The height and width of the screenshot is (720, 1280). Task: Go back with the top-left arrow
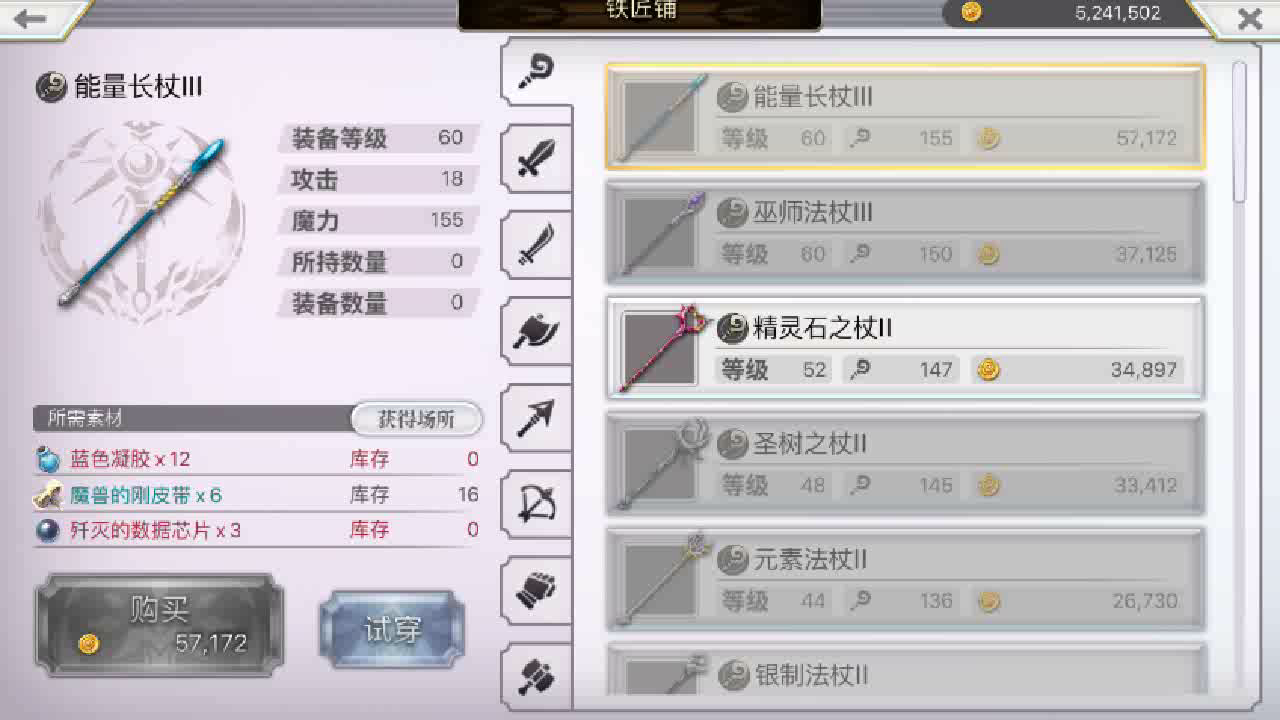[x=32, y=18]
